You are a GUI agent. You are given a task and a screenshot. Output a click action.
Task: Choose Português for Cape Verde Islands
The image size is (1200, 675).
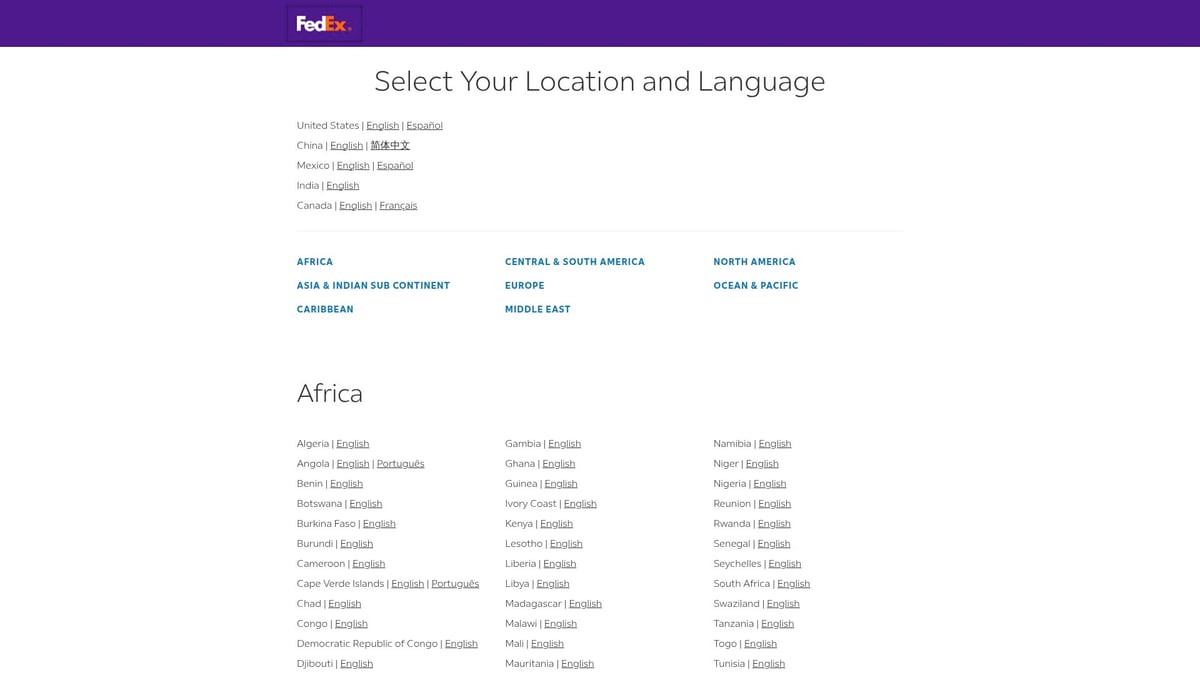coord(455,583)
